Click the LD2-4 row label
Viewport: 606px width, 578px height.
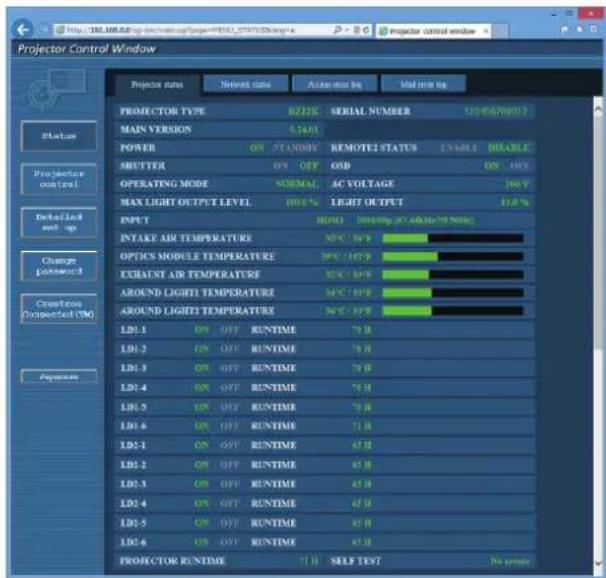(133, 503)
